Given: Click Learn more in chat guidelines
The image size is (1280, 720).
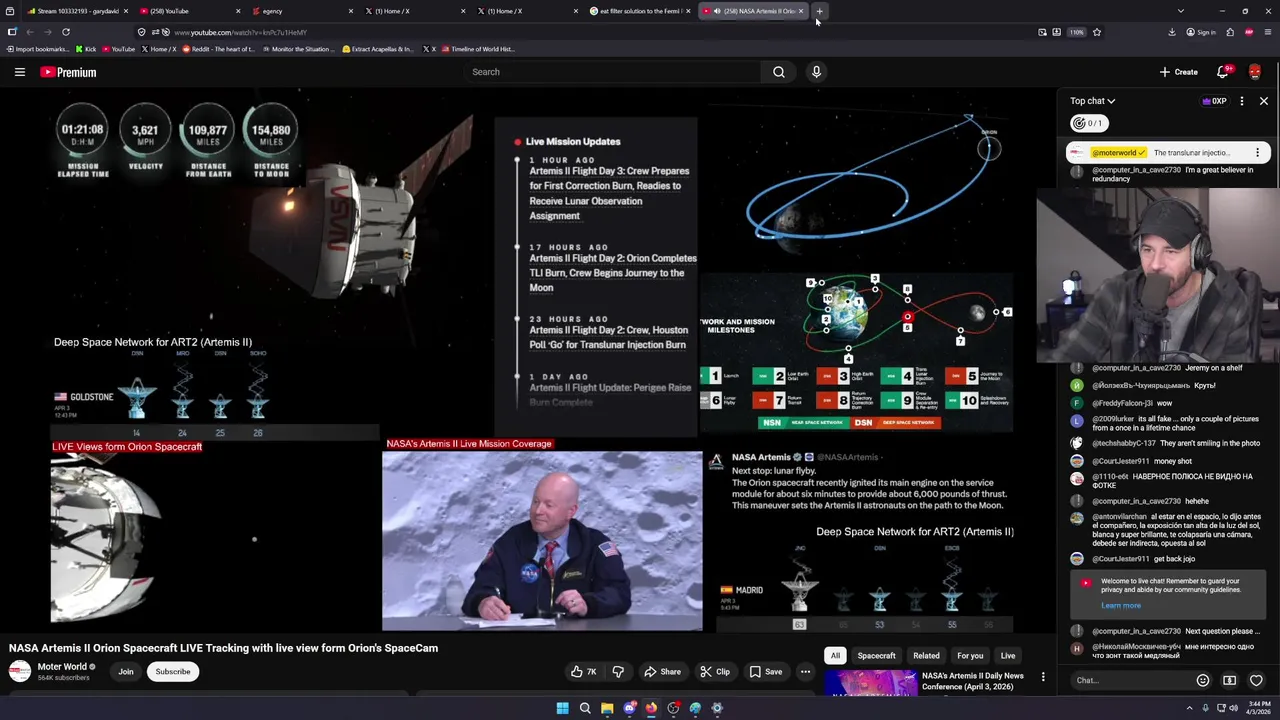Looking at the screenshot, I should tap(1121, 605).
